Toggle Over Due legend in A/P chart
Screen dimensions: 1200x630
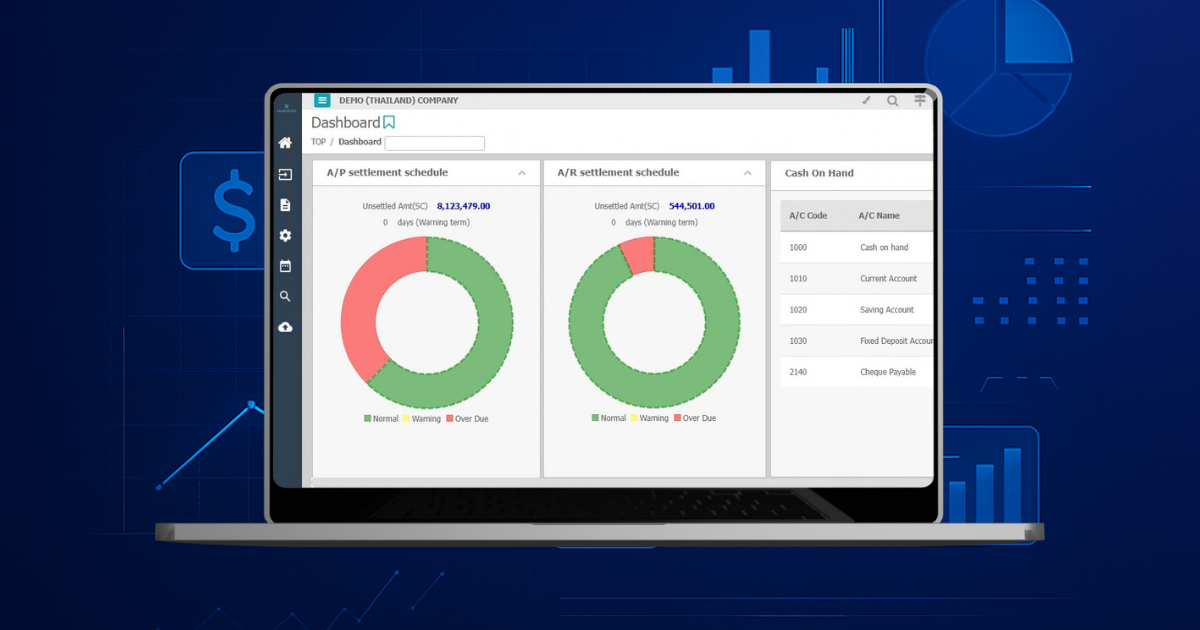pos(467,419)
